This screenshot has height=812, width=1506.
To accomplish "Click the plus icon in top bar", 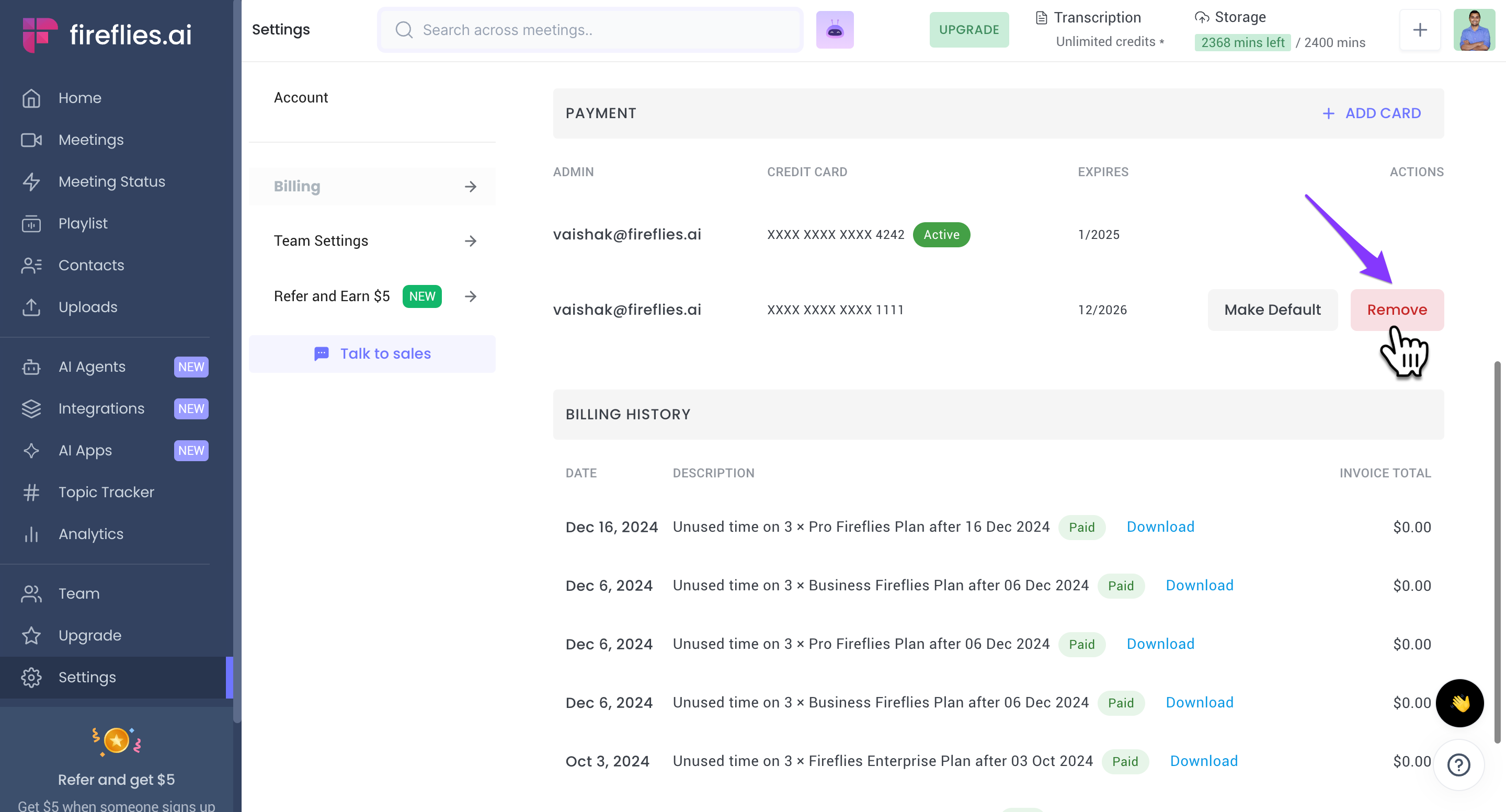I will [x=1420, y=30].
